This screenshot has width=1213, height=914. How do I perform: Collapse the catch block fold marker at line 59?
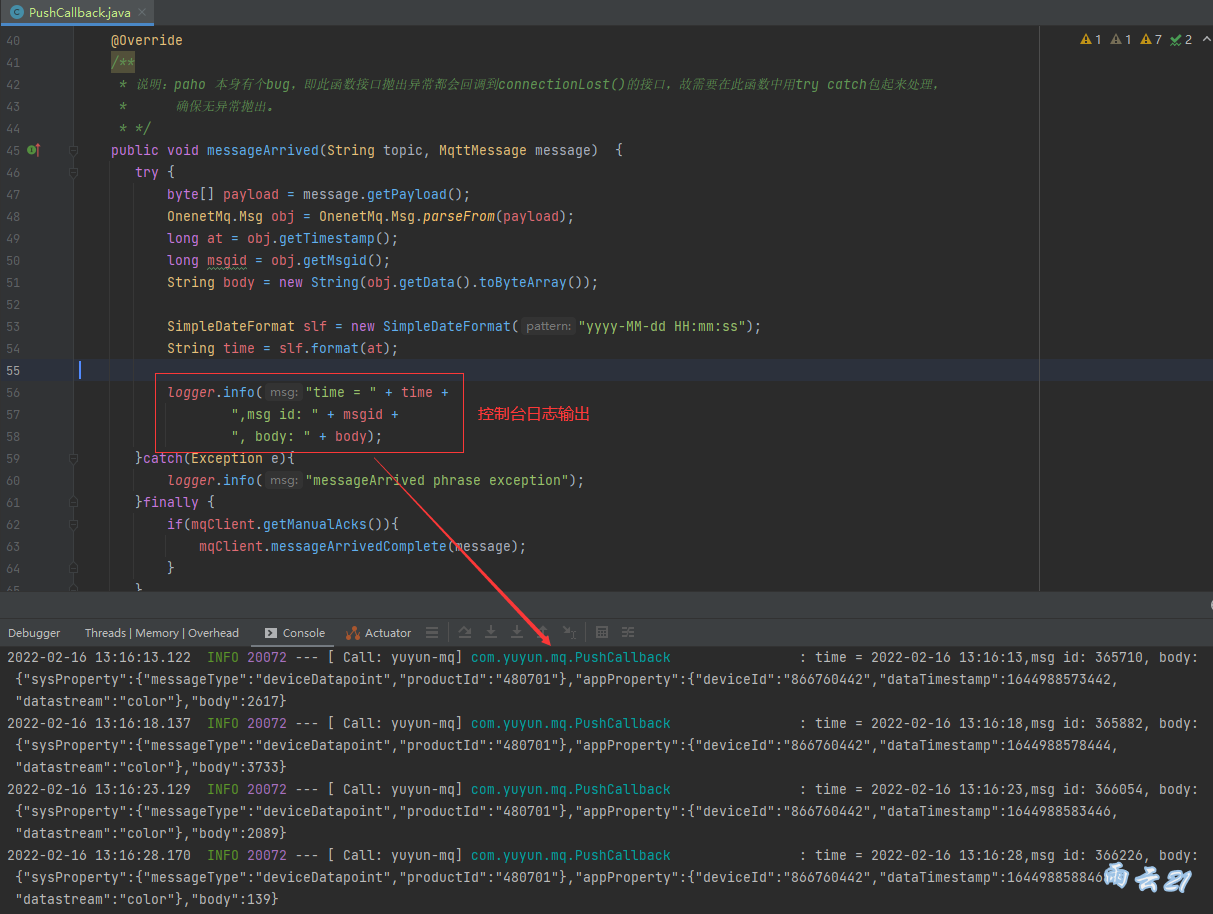point(73,458)
